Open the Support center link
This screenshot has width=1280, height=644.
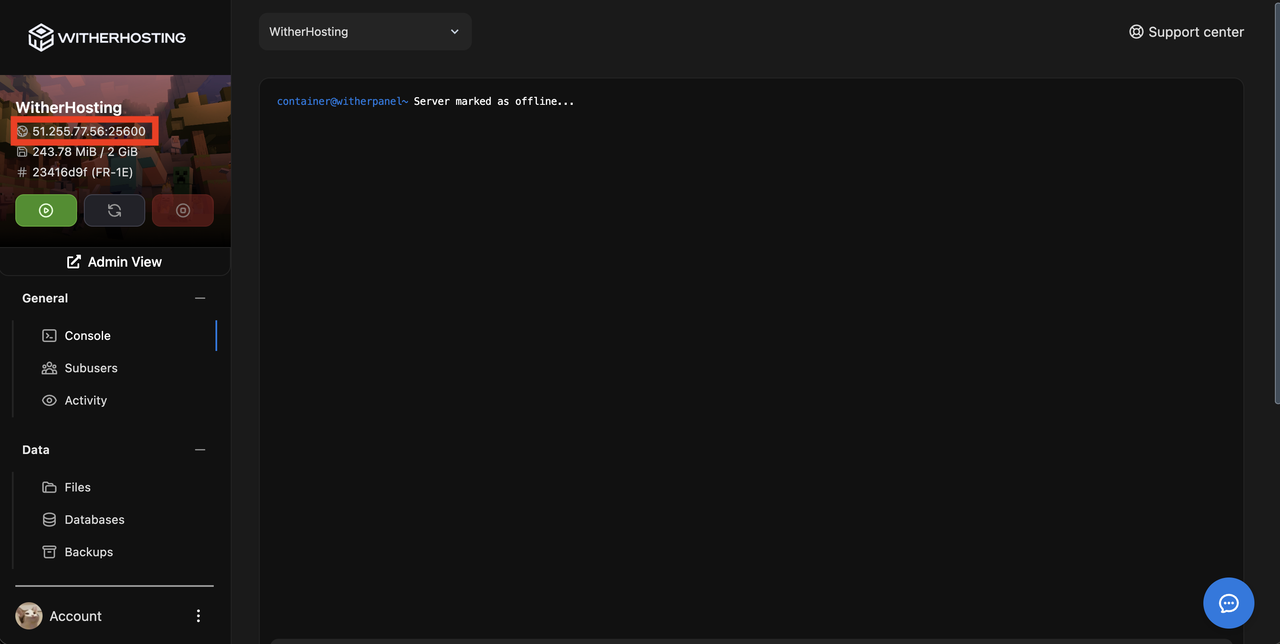pos(1186,32)
